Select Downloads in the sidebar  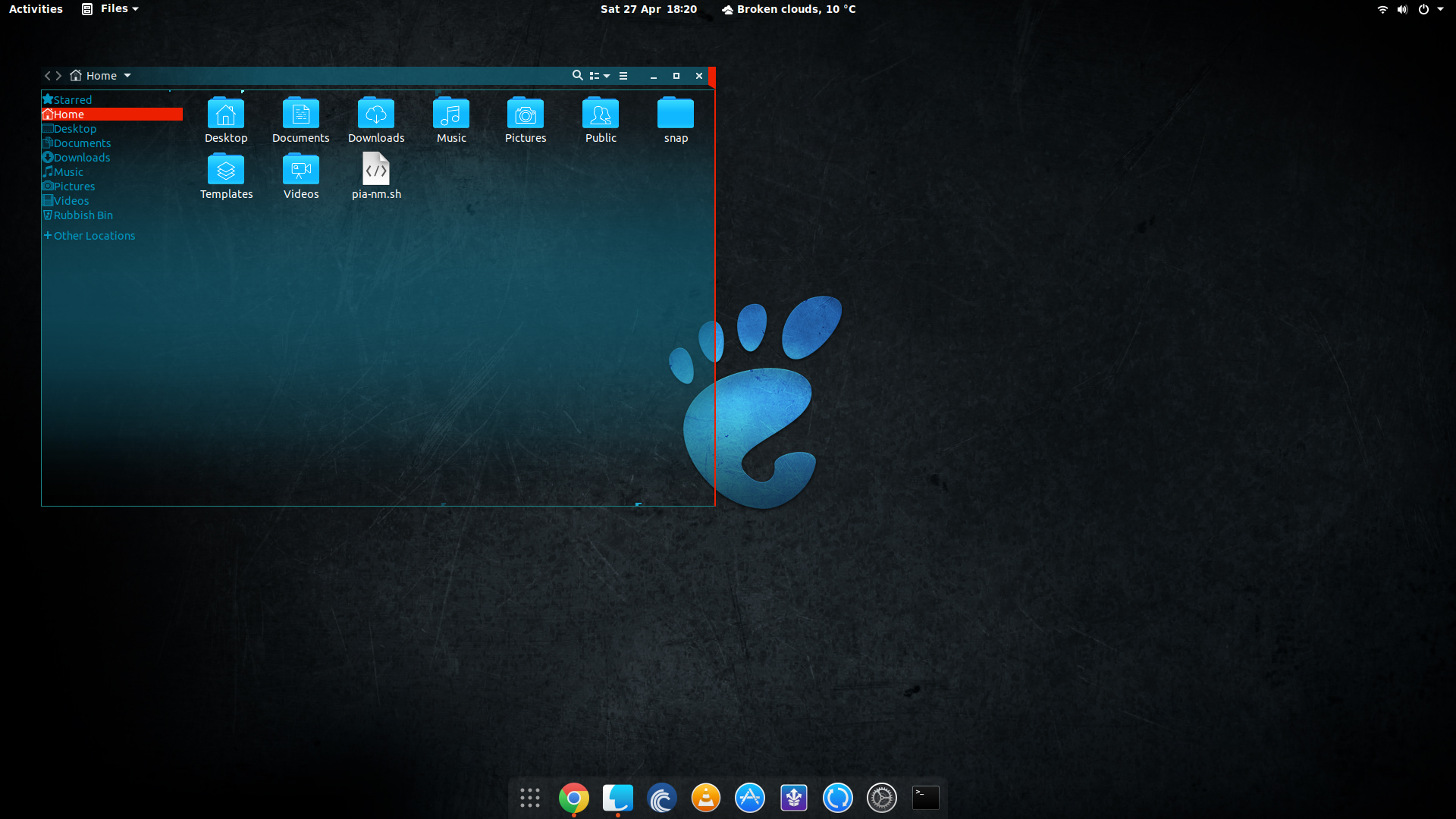coord(112,157)
